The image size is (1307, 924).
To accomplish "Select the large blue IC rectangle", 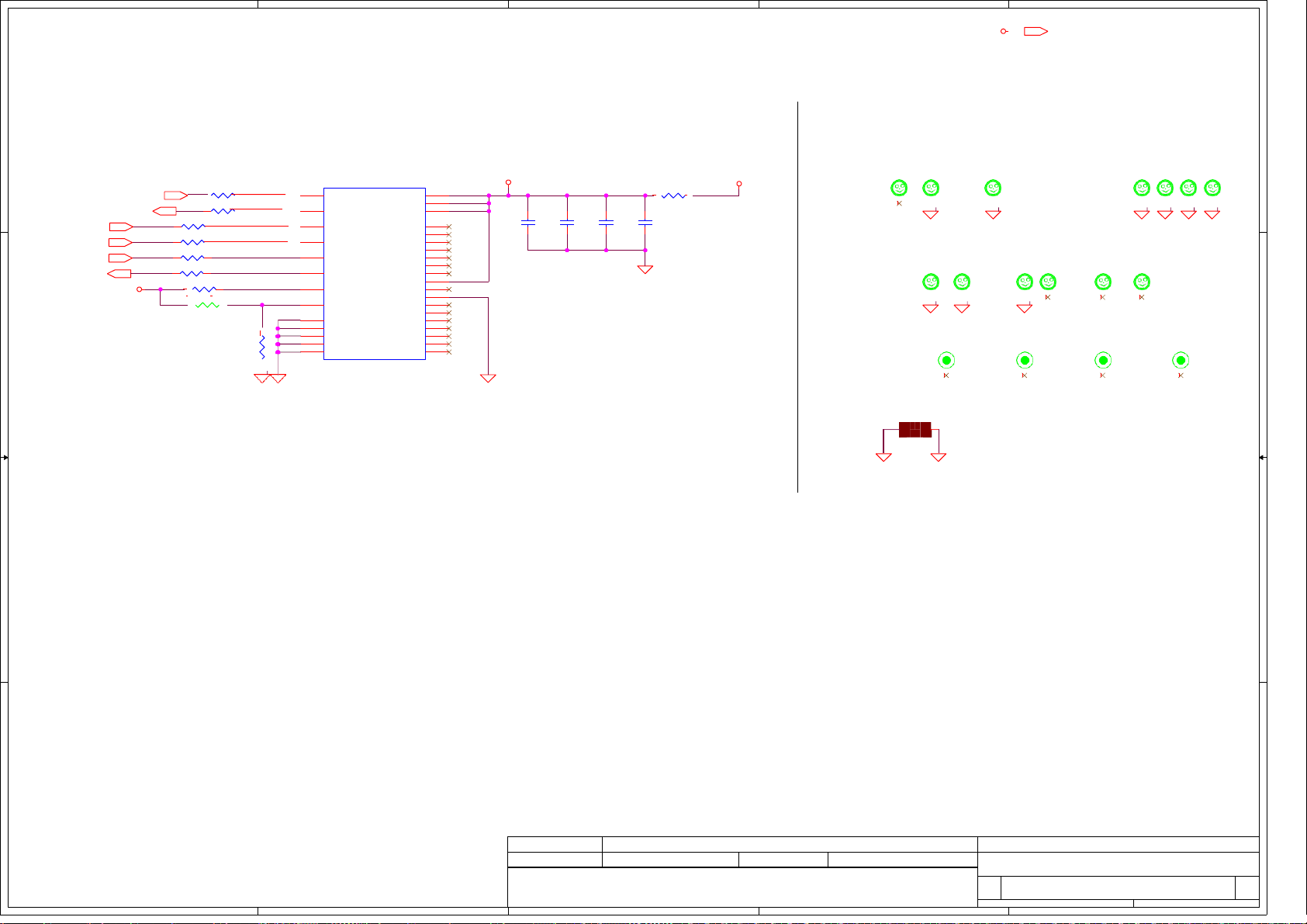I will 374,273.
